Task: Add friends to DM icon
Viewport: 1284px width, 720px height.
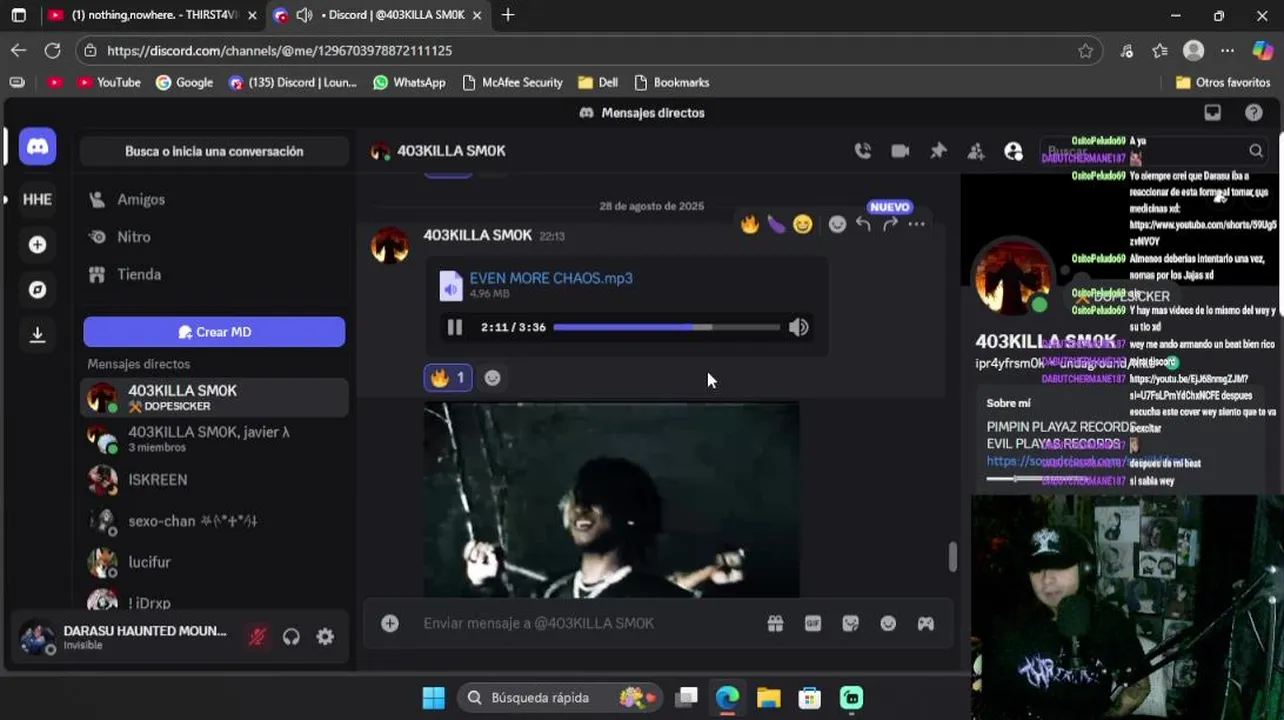Action: point(976,151)
